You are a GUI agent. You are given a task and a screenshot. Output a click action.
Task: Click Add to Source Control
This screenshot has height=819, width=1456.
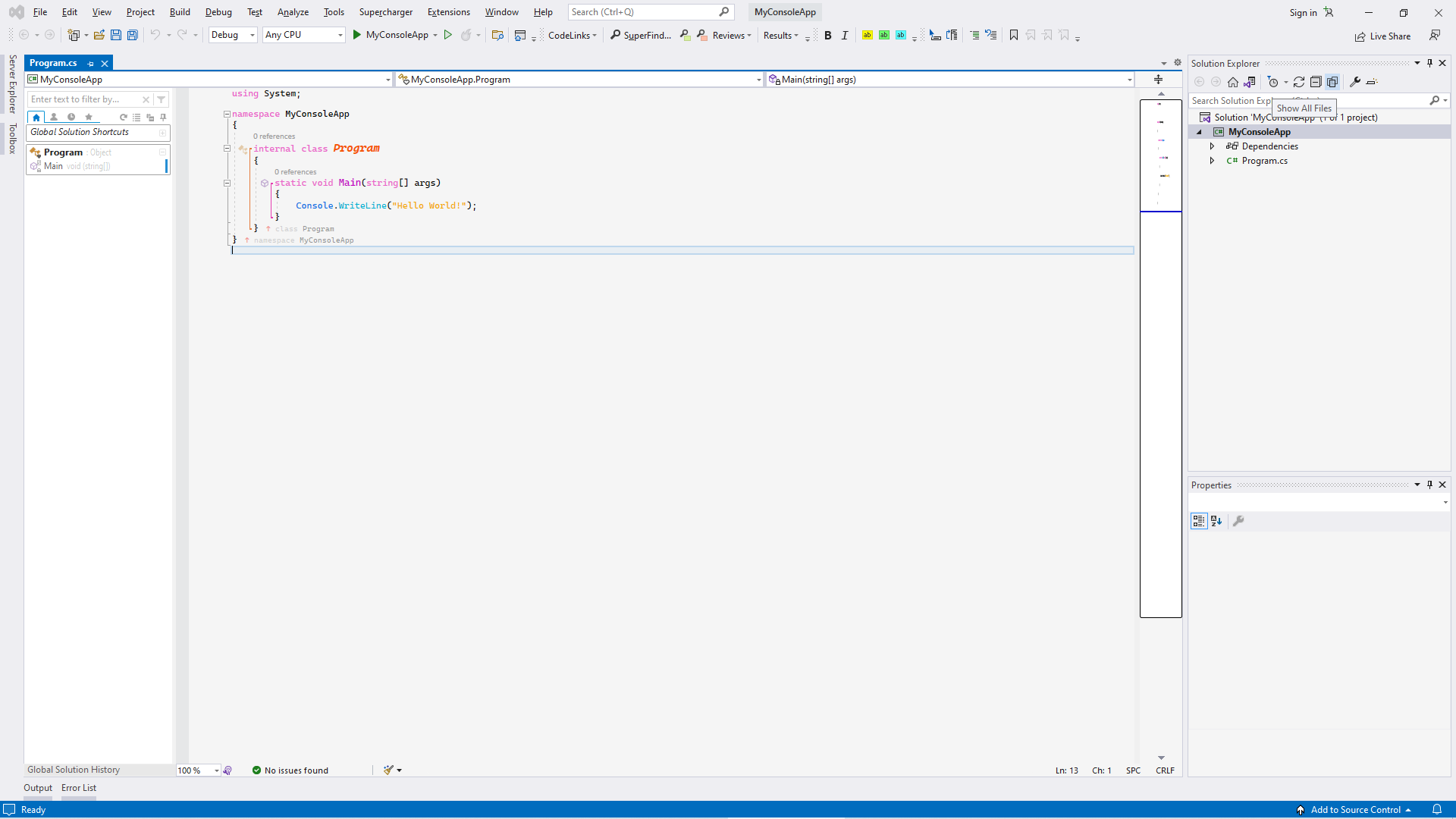click(1355, 810)
